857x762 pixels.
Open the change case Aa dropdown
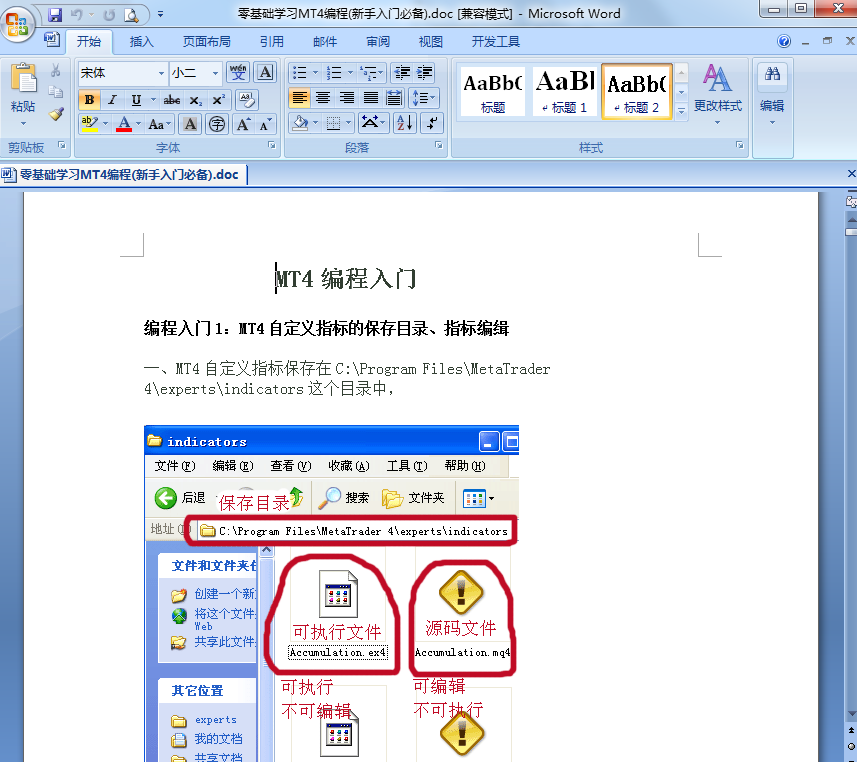[x=159, y=124]
